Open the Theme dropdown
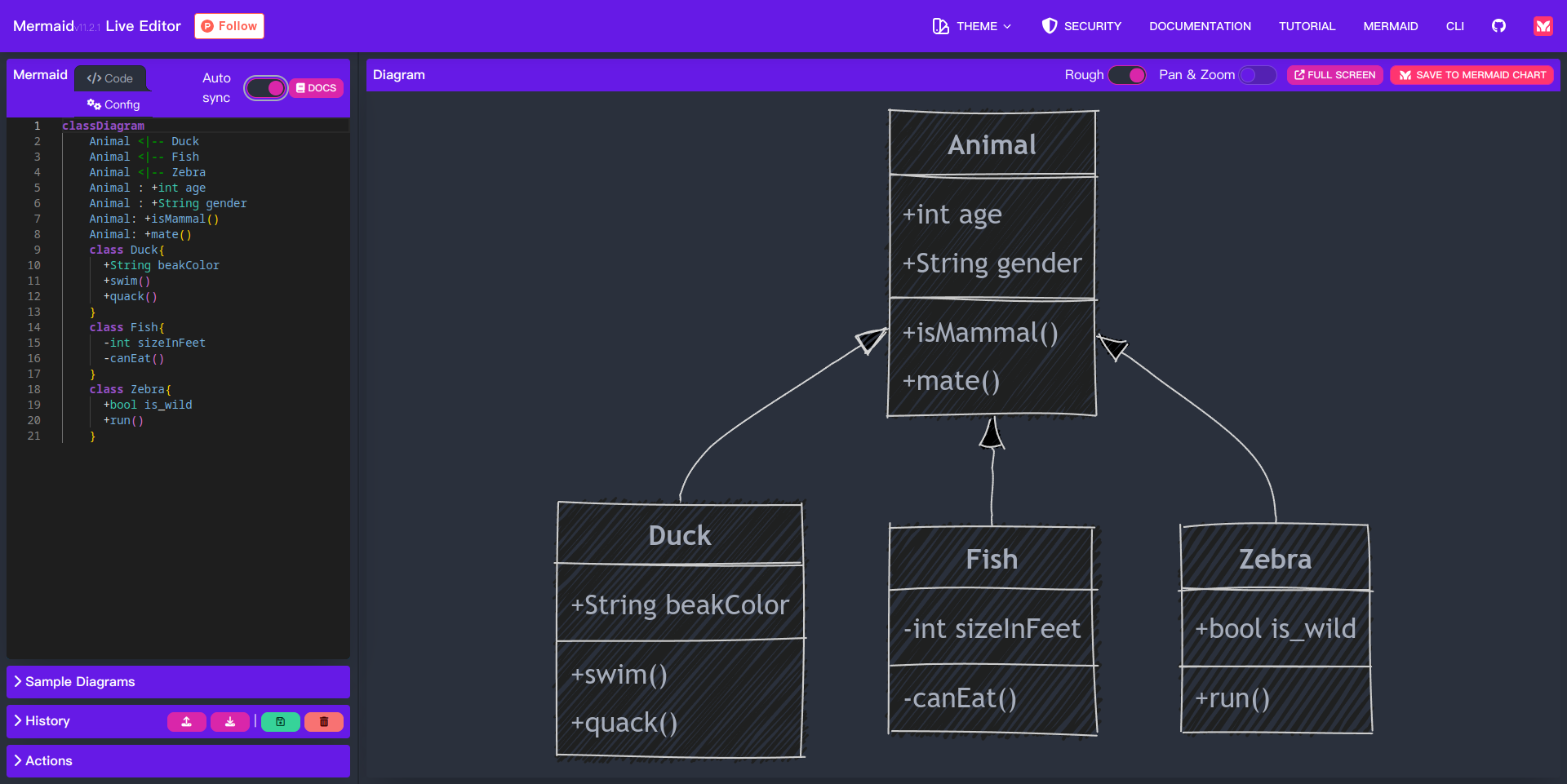The image size is (1567, 784). coord(972,26)
